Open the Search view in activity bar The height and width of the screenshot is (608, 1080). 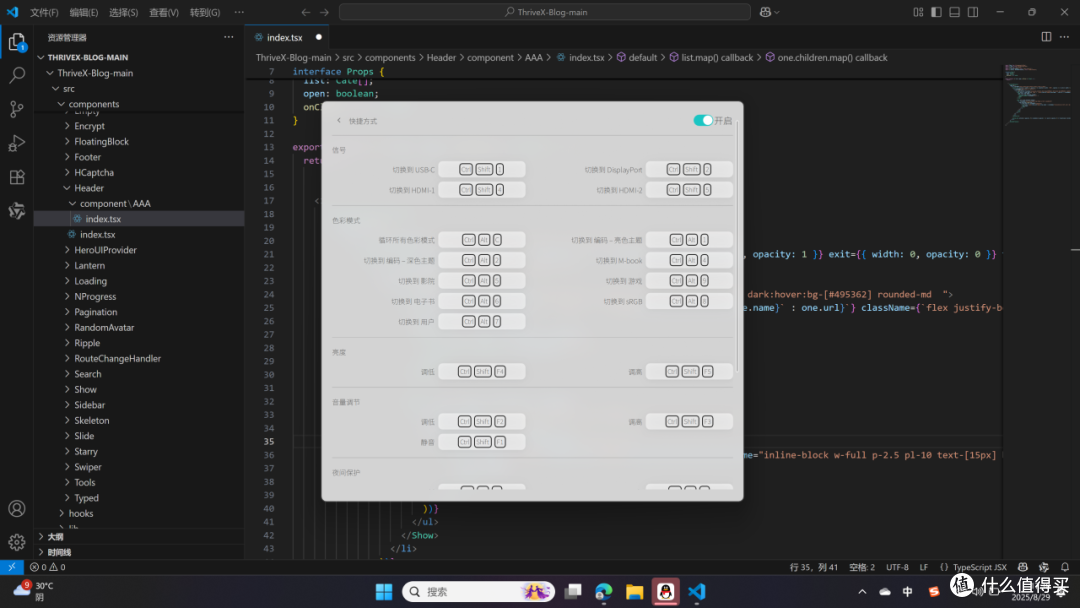click(17, 75)
